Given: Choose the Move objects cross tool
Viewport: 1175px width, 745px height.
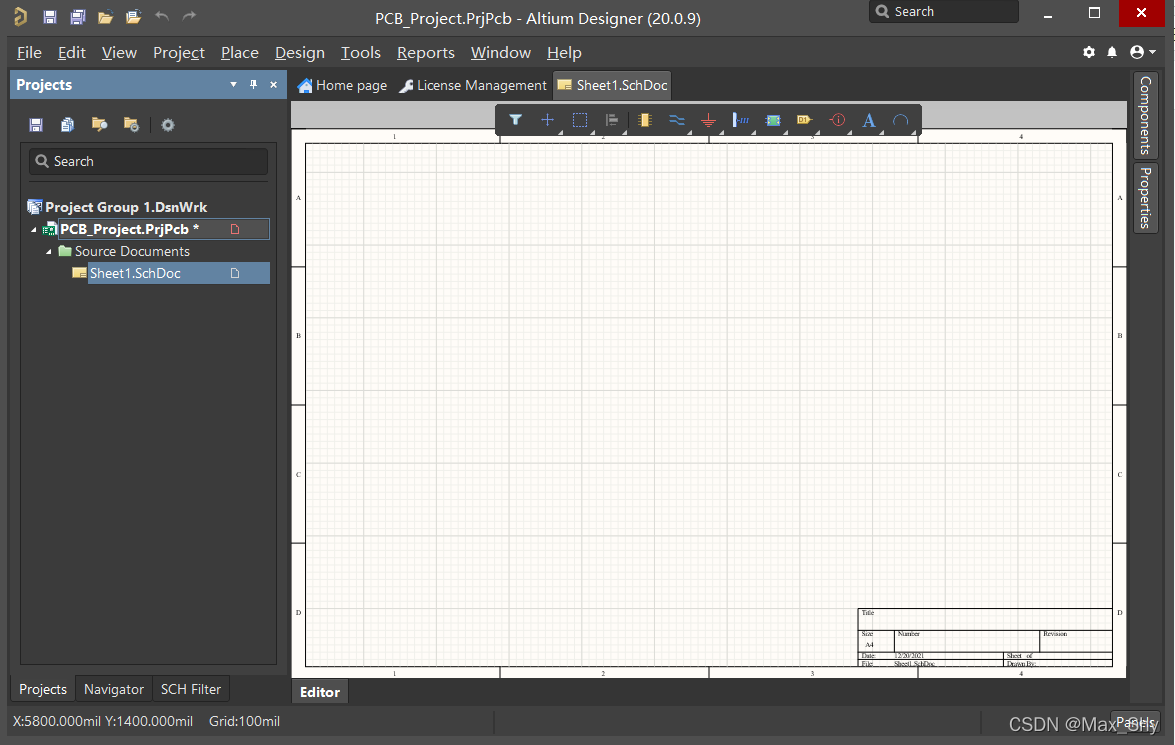Looking at the screenshot, I should pyautogui.click(x=548, y=120).
